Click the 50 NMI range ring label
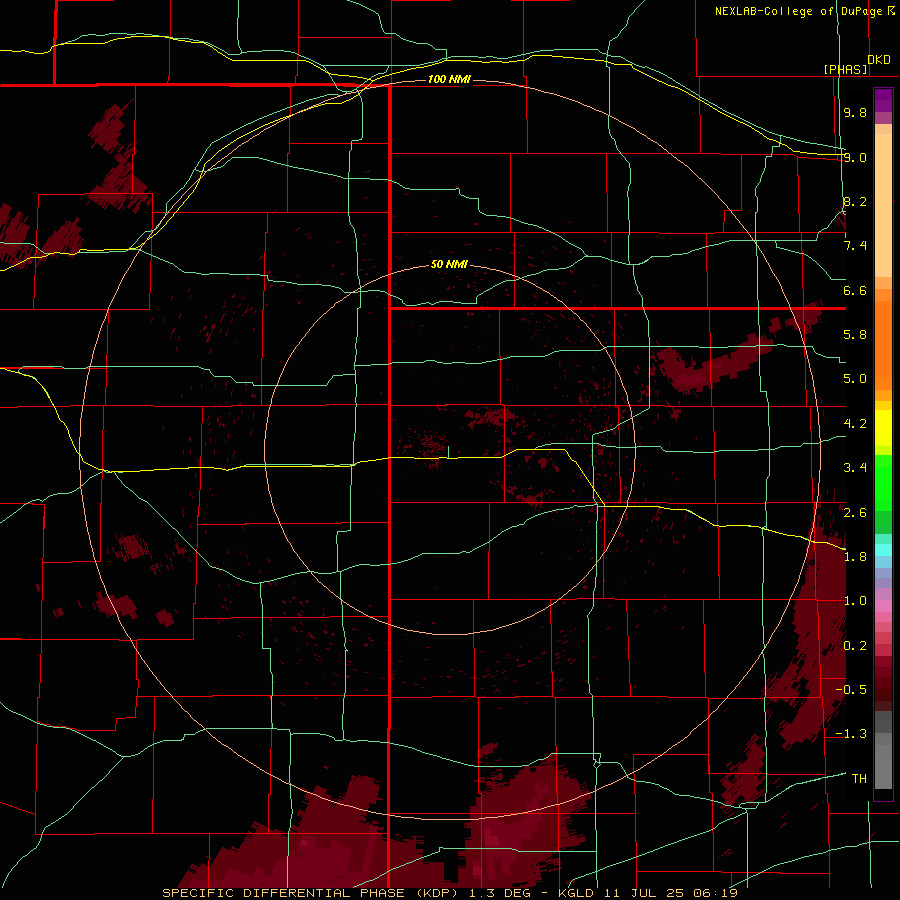The height and width of the screenshot is (900, 900). coord(449,264)
